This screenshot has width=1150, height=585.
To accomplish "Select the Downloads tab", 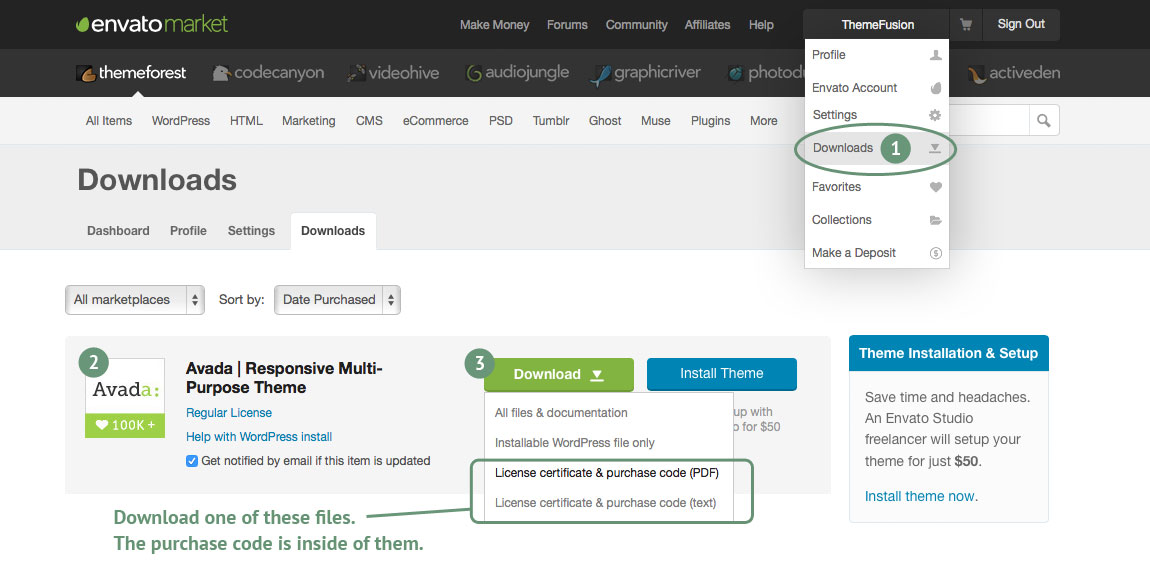I will 333,231.
